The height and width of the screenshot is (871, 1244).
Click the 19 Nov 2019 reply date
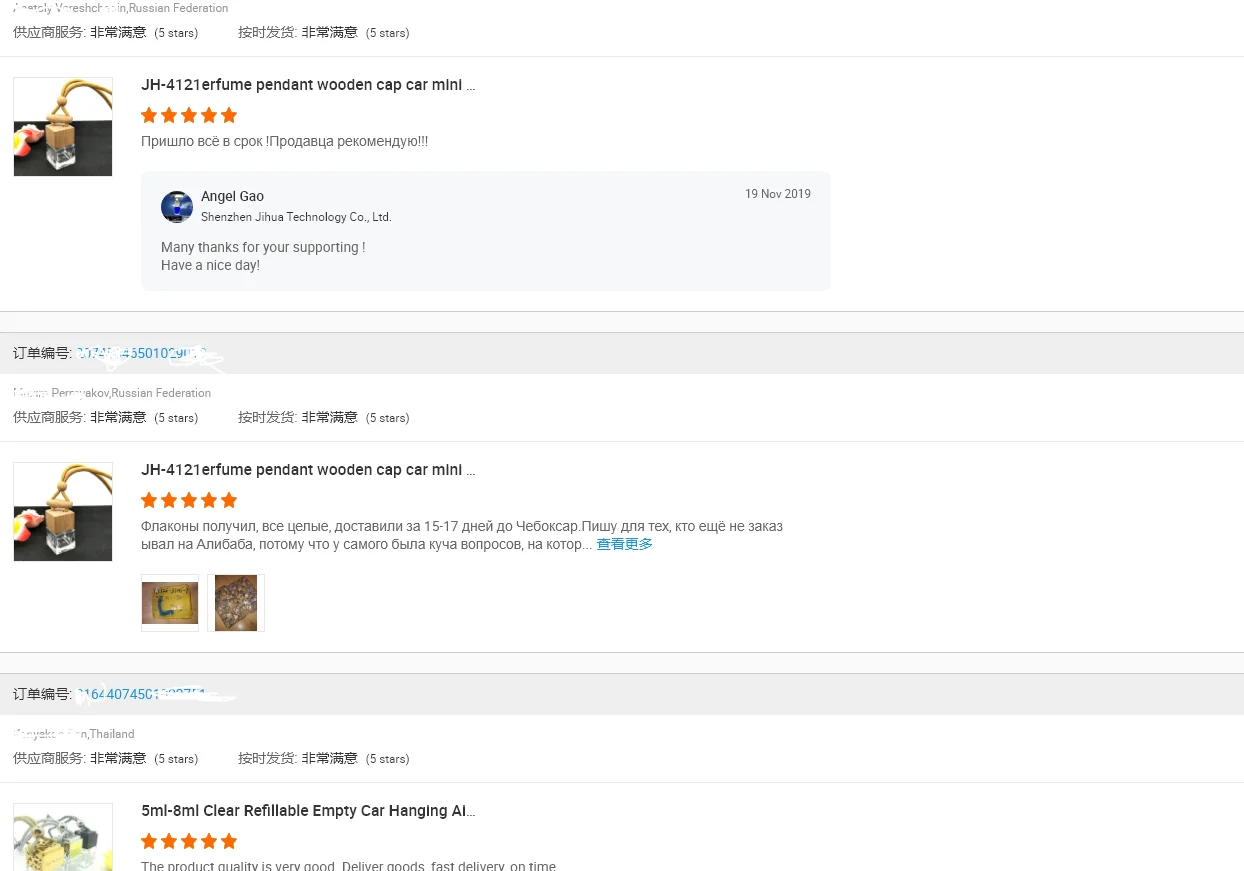(777, 194)
